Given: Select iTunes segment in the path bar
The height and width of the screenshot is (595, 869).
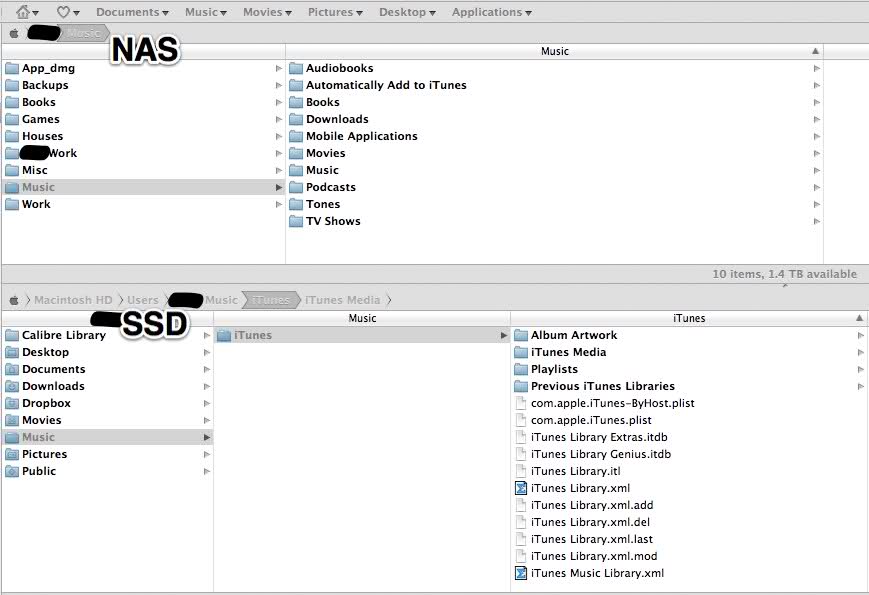Looking at the screenshot, I should (x=270, y=300).
